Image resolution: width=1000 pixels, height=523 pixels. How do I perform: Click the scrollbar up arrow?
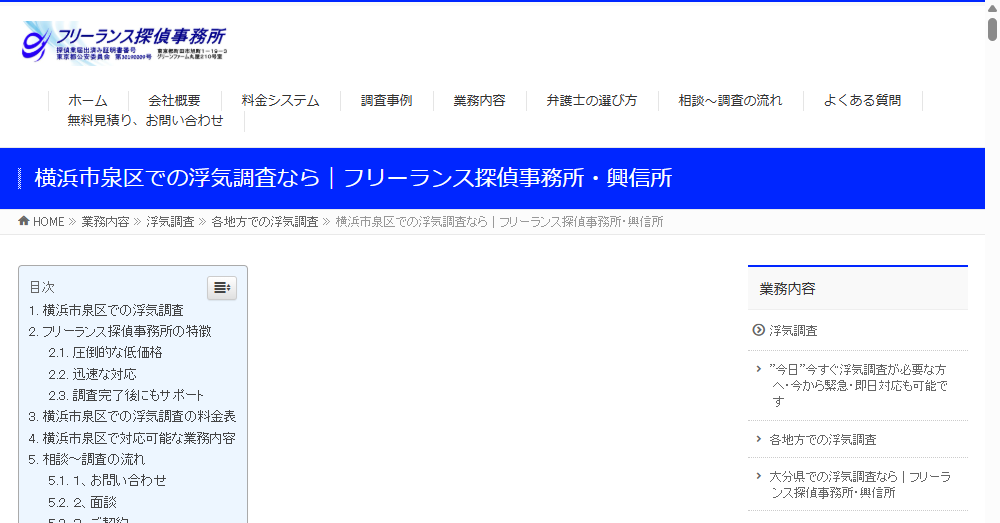(x=992, y=7)
